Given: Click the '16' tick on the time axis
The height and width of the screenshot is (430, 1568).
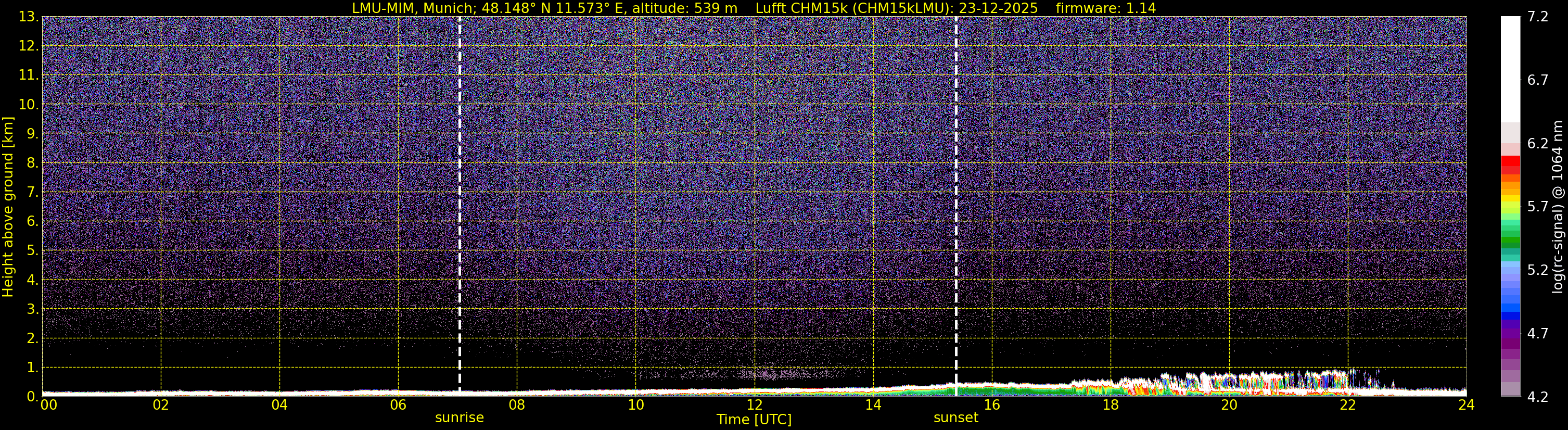Looking at the screenshot, I should pos(991,406).
